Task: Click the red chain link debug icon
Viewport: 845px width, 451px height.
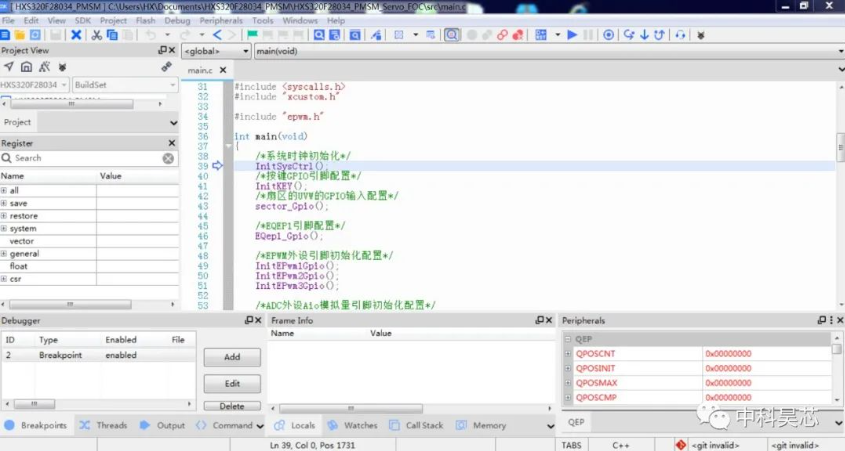Action: (502, 35)
